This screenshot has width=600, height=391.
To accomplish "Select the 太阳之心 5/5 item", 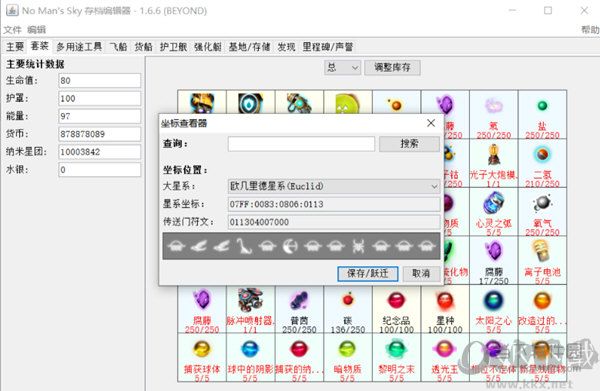I will (x=494, y=309).
